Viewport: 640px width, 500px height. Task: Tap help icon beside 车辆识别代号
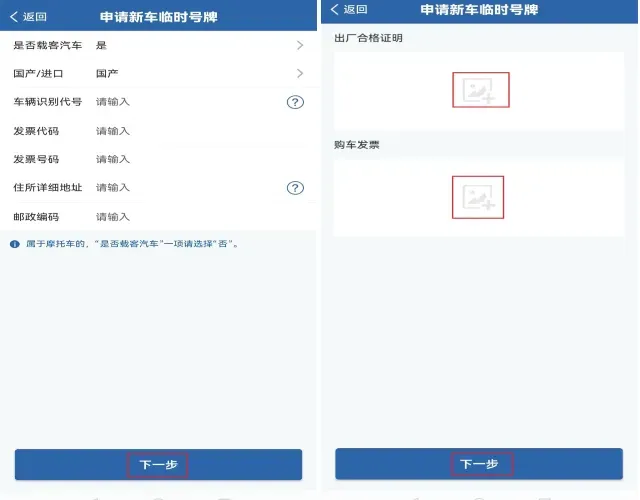pyautogui.click(x=295, y=102)
